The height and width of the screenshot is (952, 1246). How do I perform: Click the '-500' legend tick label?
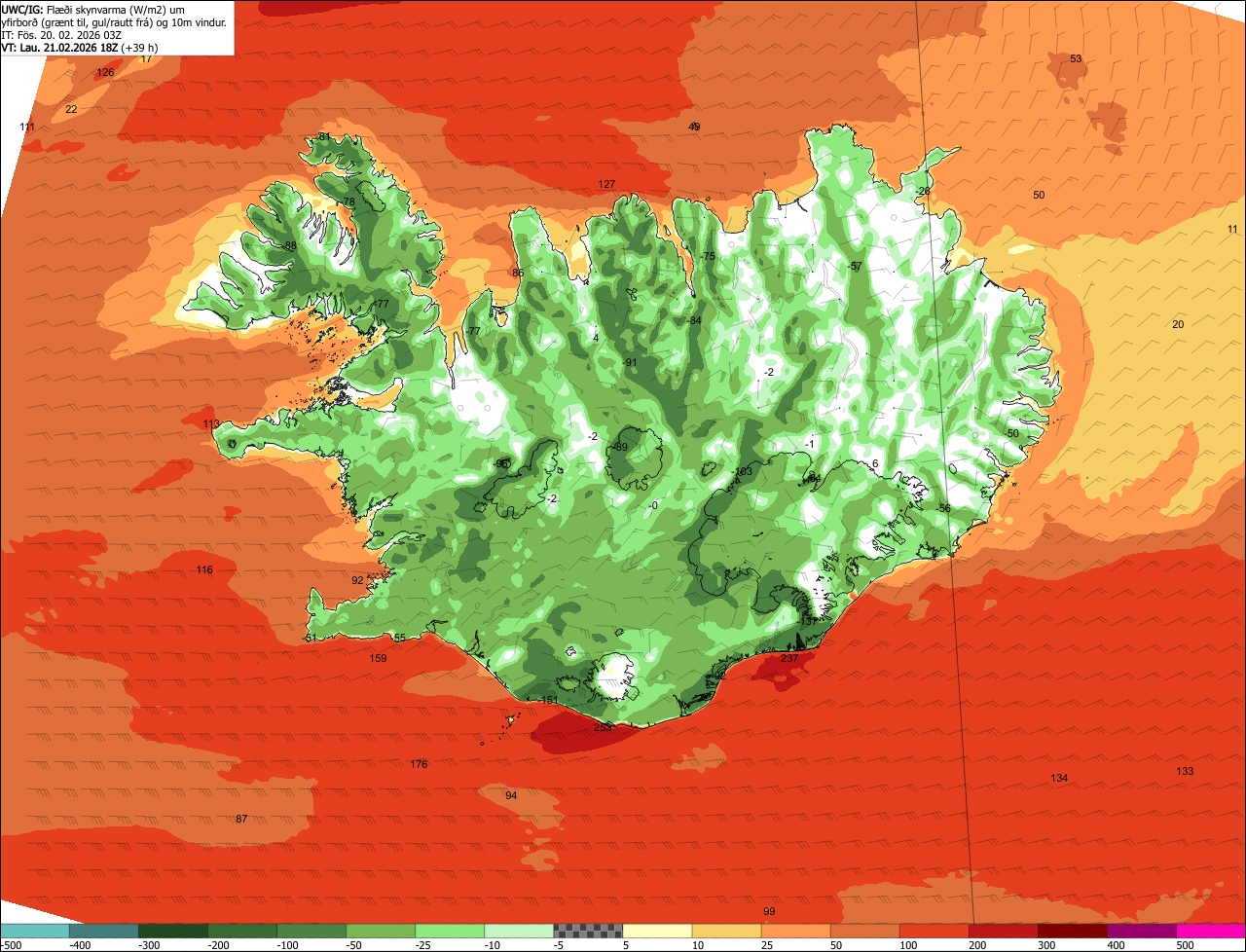coord(11,945)
